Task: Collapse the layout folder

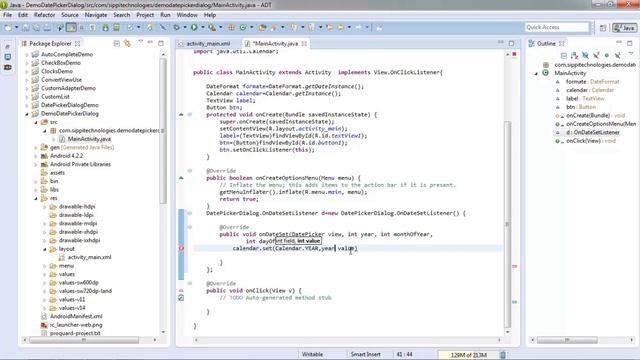Action: 45,249
